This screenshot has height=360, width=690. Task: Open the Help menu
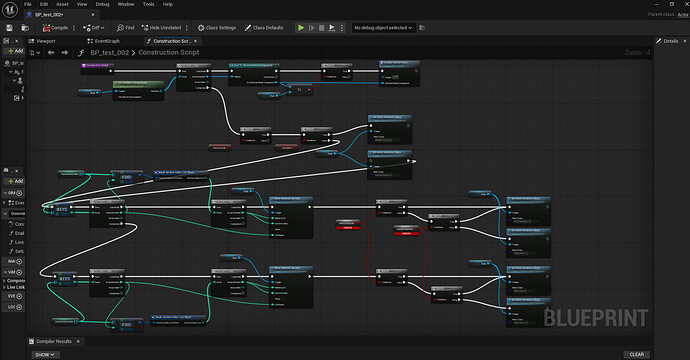pyautogui.click(x=168, y=4)
